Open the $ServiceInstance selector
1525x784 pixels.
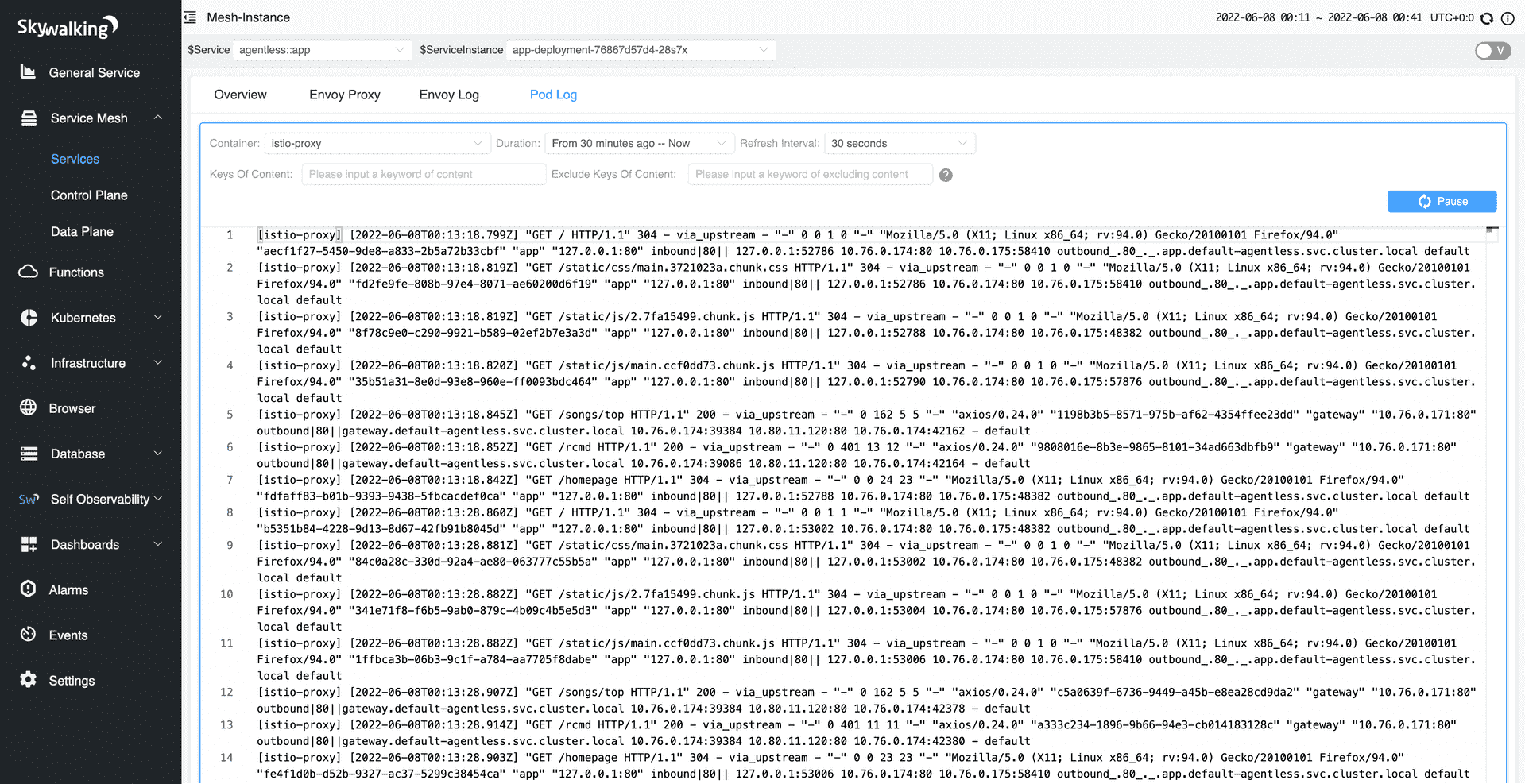point(640,50)
